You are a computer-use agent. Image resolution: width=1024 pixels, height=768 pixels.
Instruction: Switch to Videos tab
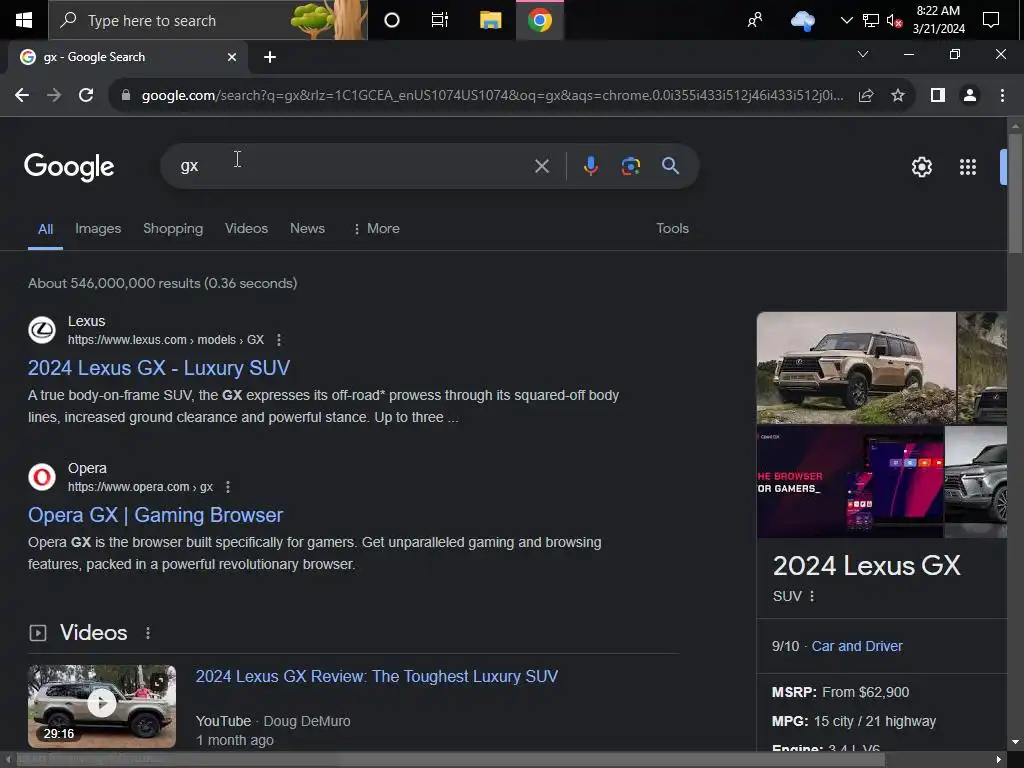(246, 229)
